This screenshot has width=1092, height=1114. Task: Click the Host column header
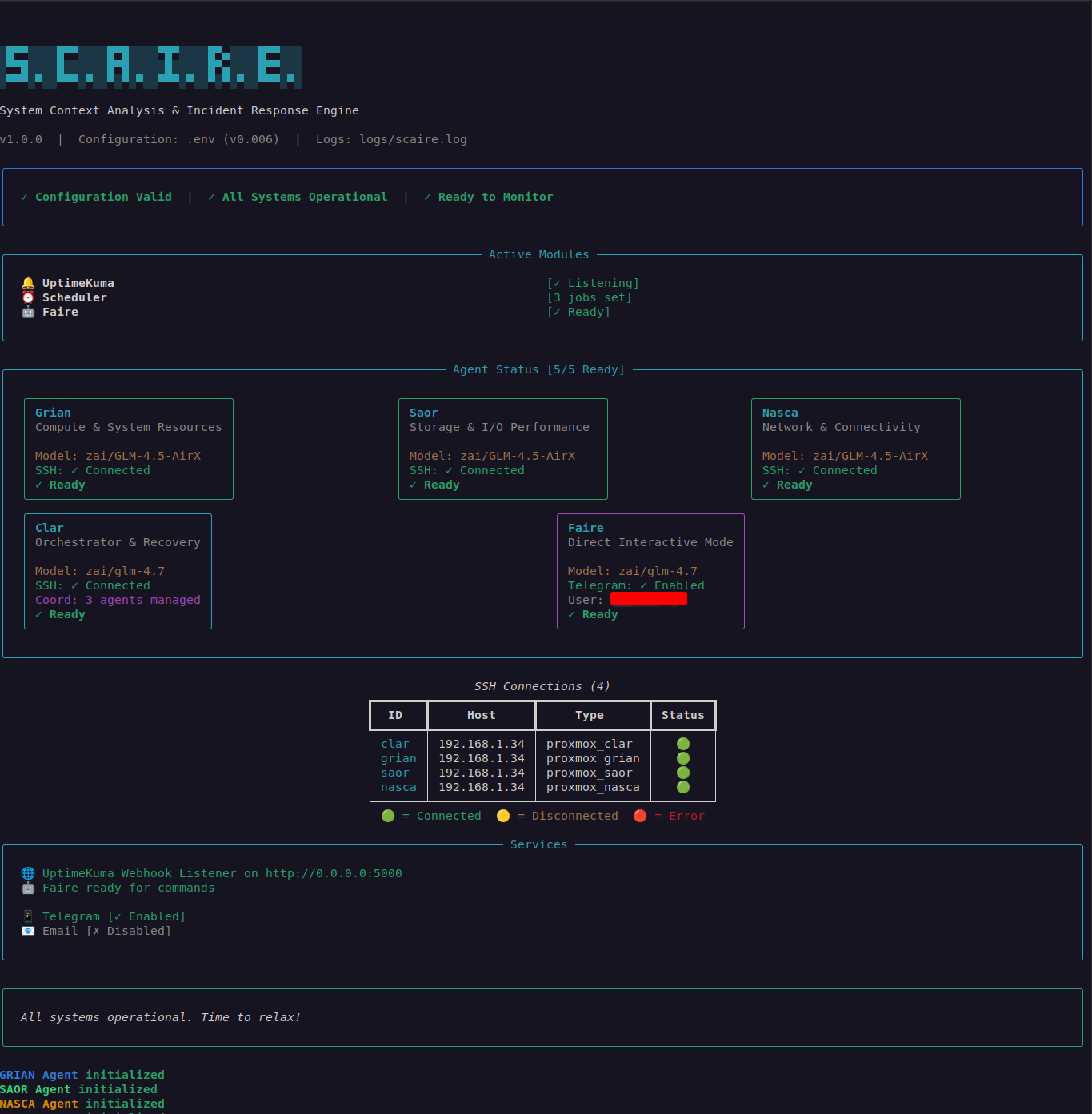[x=481, y=715]
